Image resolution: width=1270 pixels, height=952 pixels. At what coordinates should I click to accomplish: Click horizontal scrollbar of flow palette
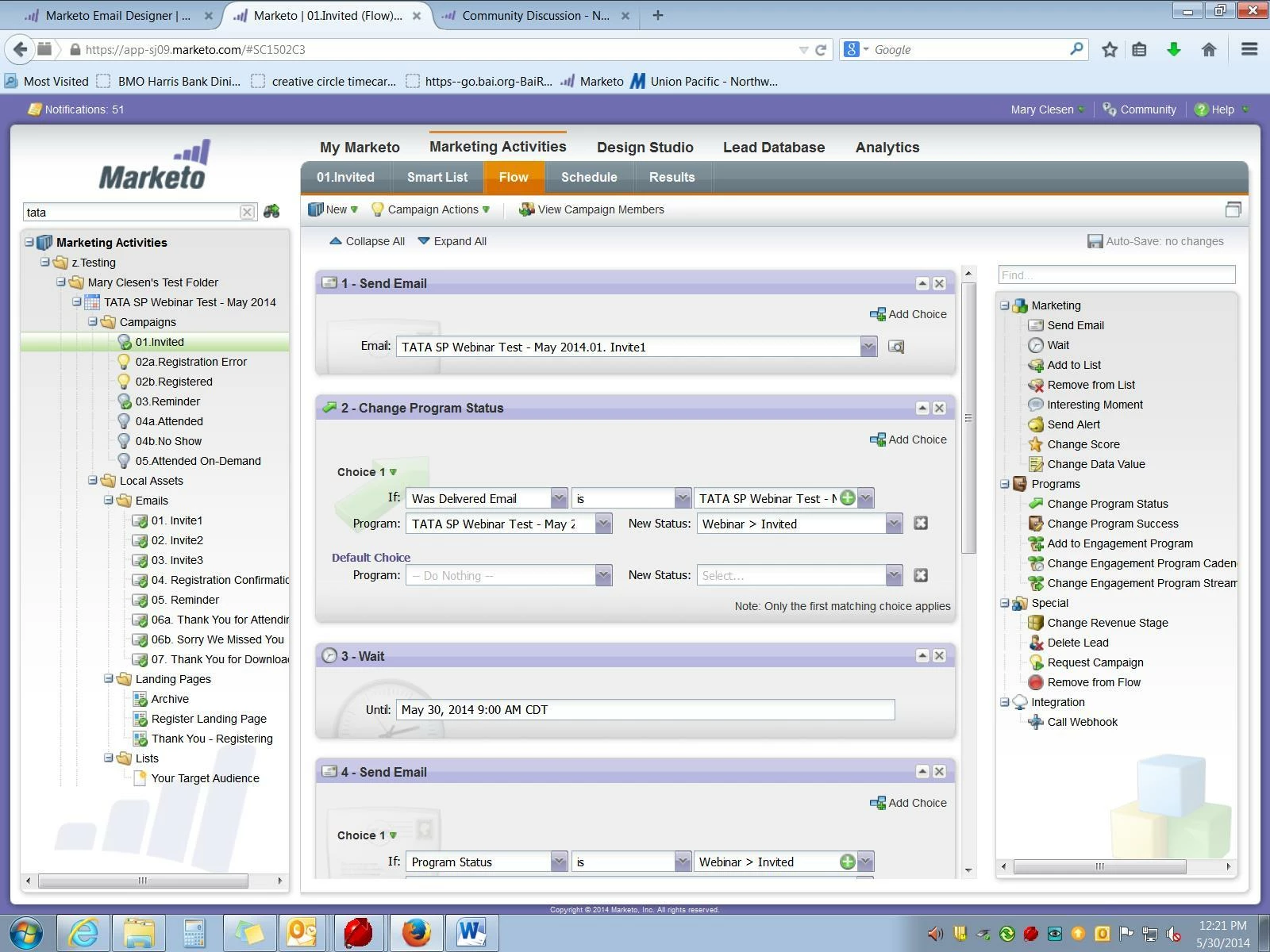pyautogui.click(x=1099, y=866)
